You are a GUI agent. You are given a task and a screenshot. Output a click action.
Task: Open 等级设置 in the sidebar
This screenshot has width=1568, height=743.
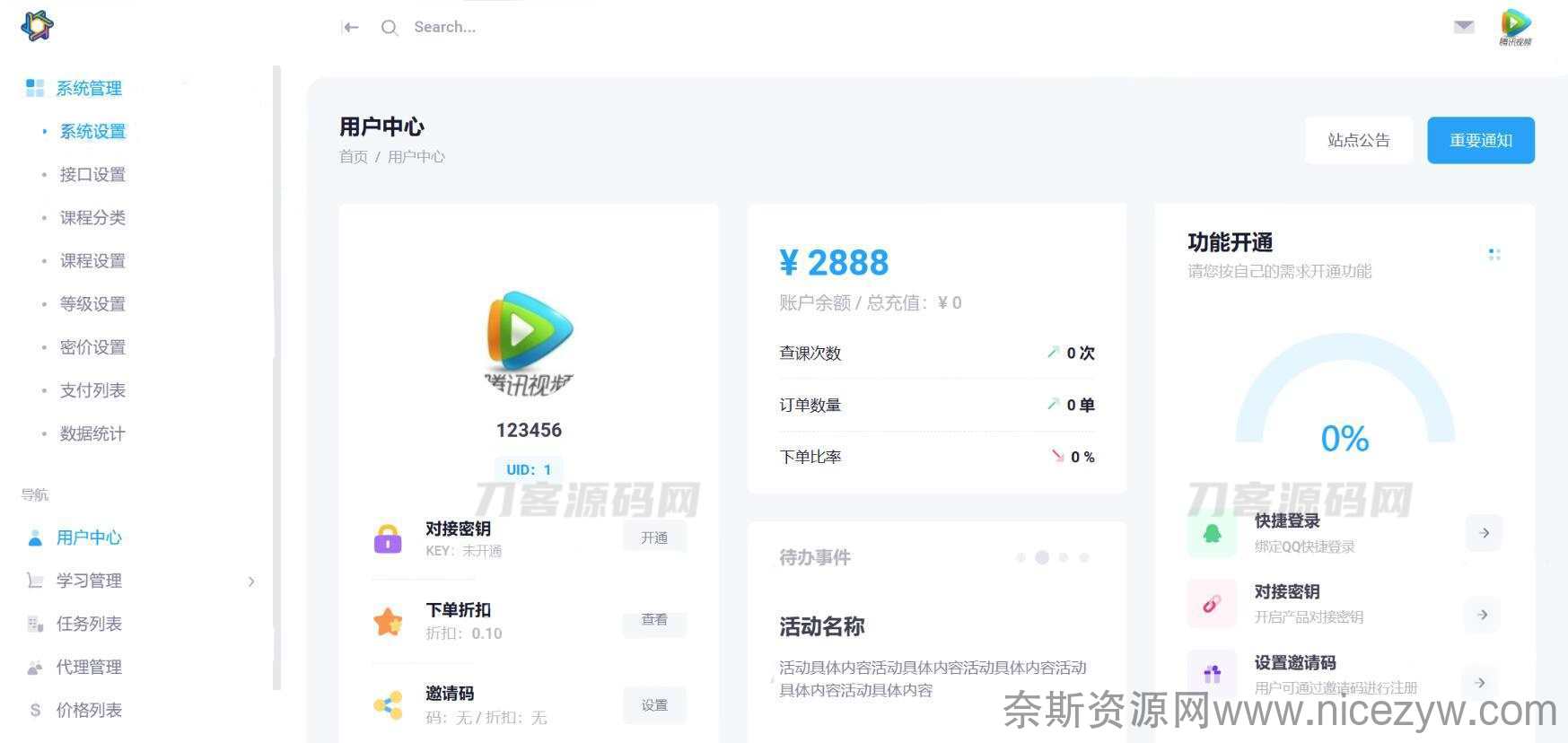tap(92, 304)
